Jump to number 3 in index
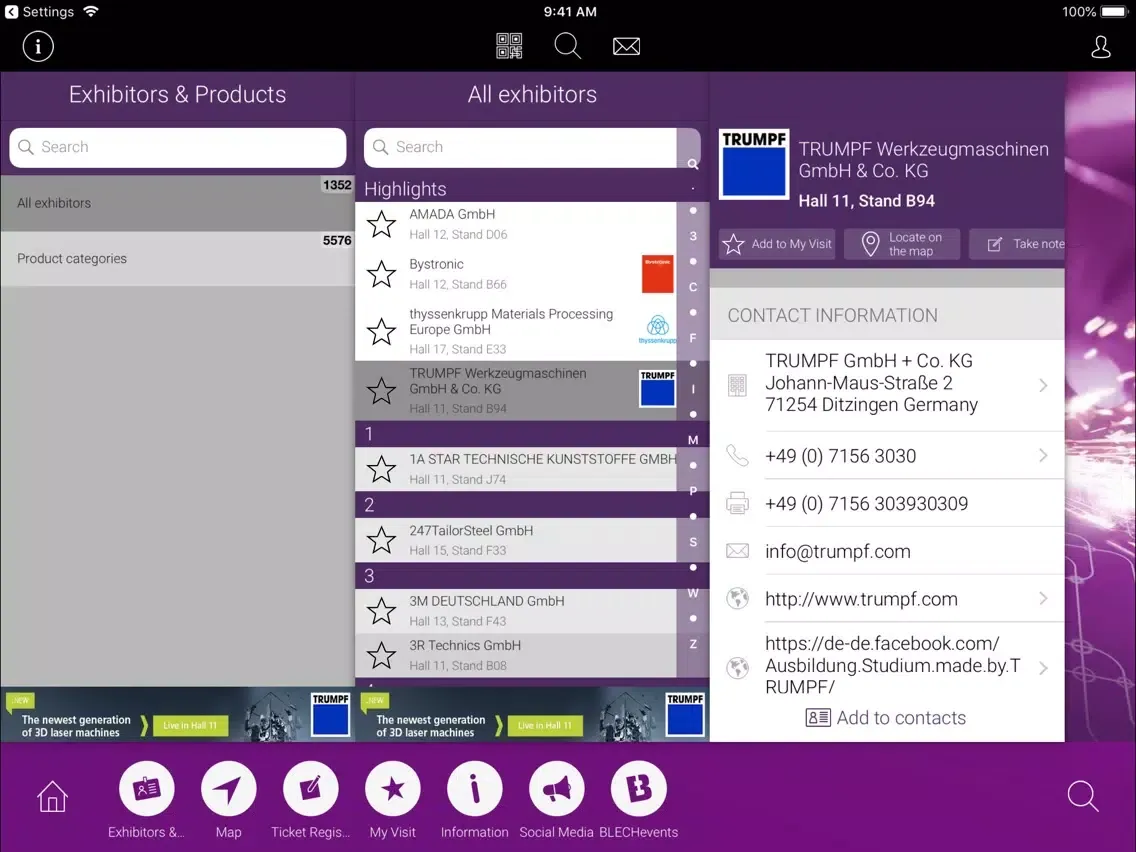 coord(693,236)
